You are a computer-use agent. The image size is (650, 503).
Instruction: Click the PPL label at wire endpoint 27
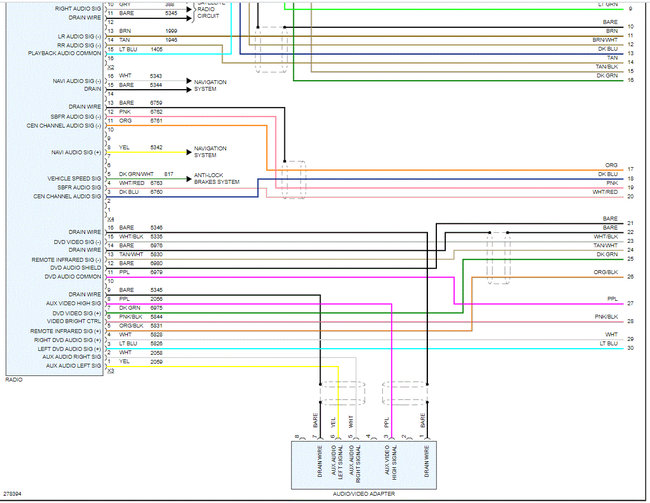point(613,299)
